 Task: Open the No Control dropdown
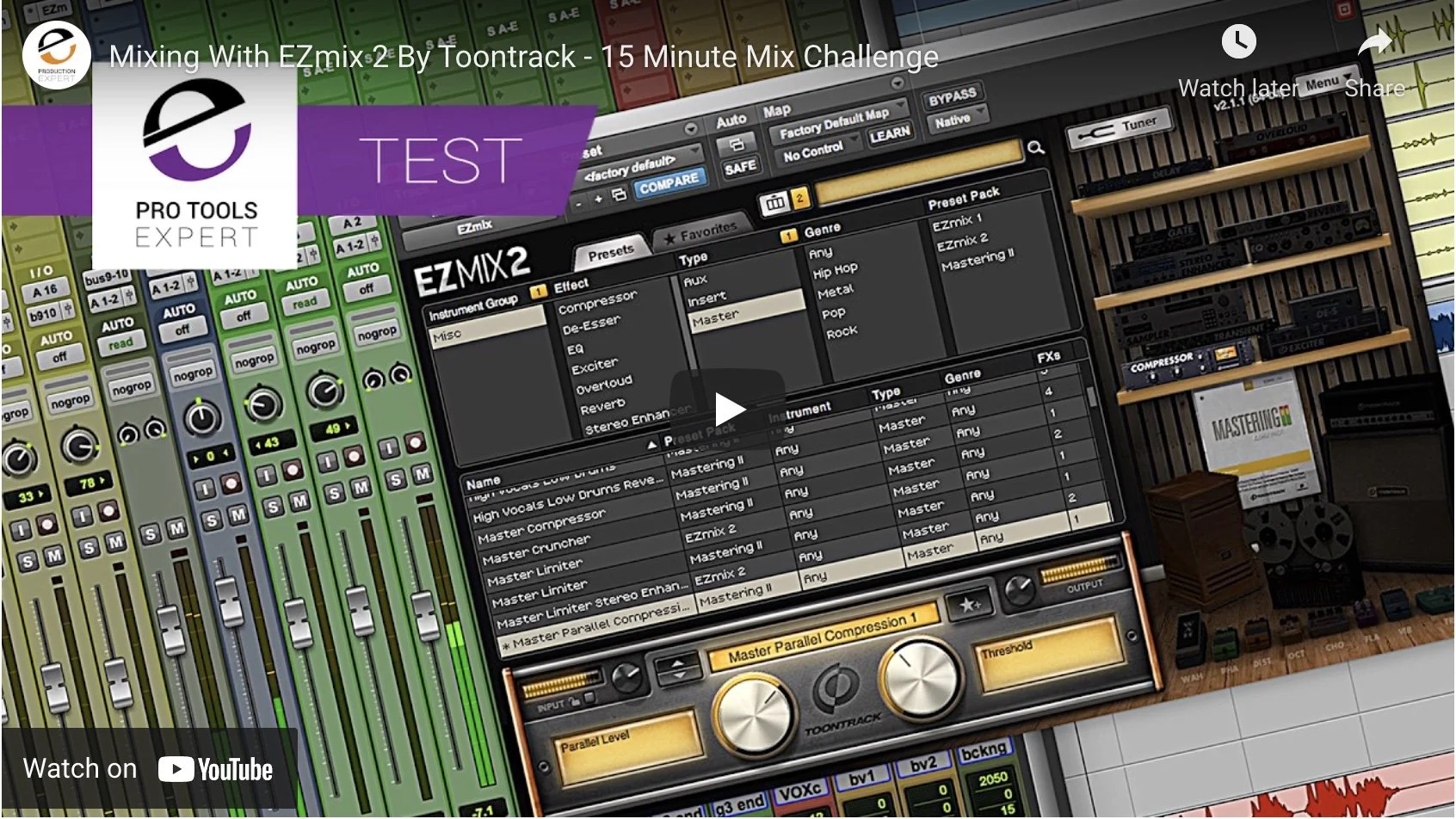tap(817, 151)
